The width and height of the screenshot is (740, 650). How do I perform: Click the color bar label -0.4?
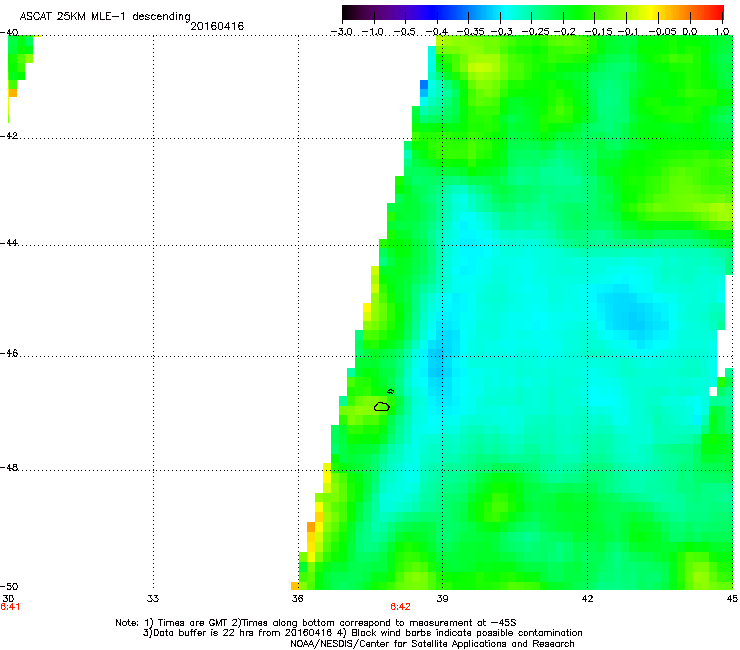pos(436,32)
